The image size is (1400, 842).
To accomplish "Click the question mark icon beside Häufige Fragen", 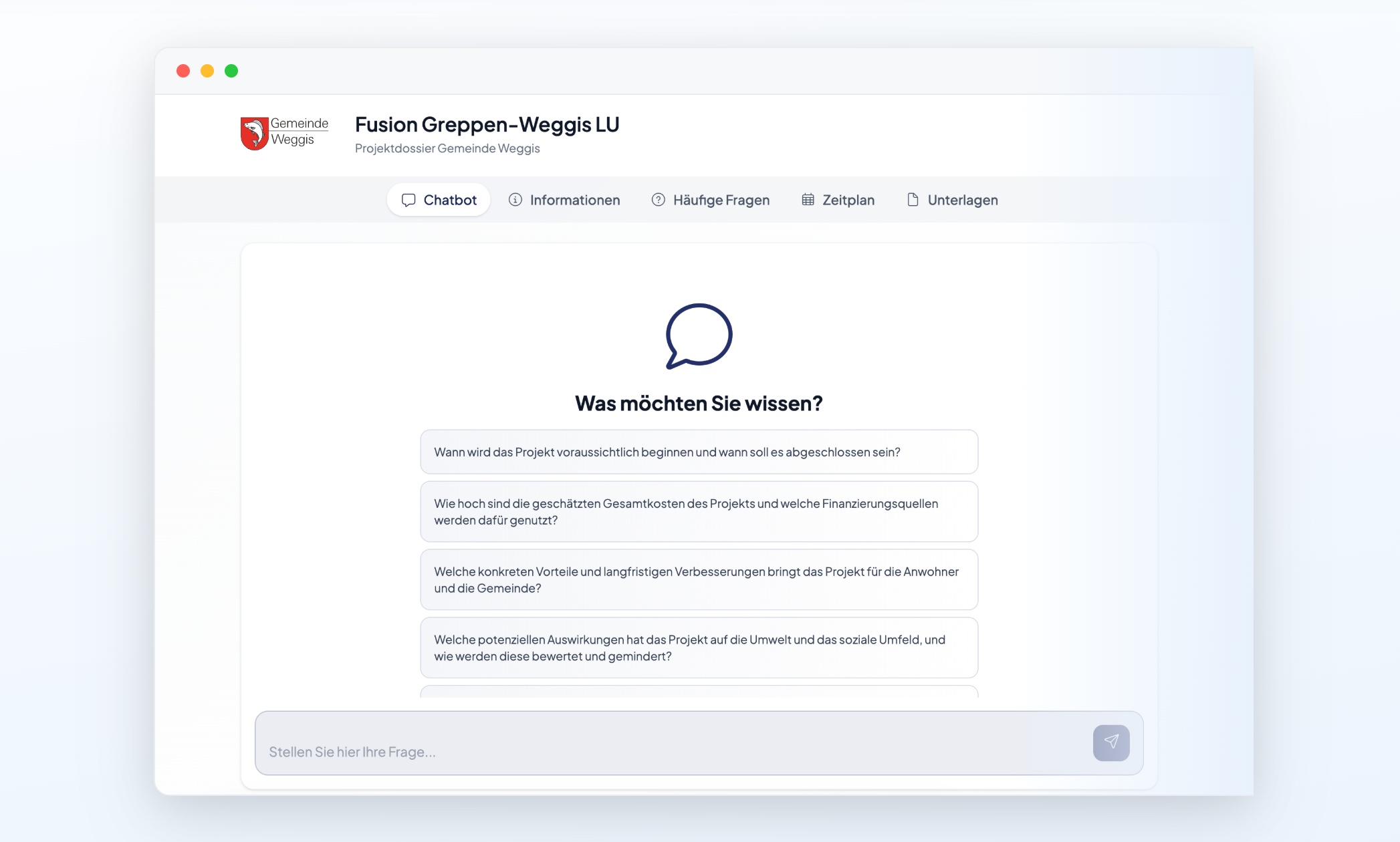I will coord(658,200).
